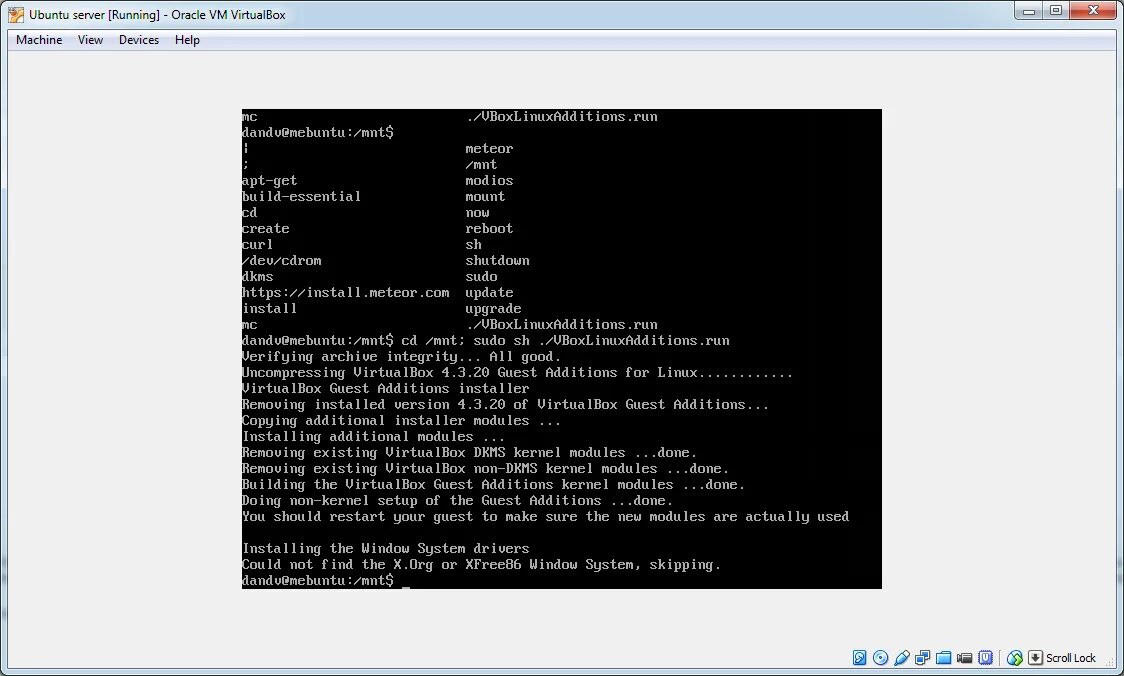This screenshot has width=1124, height=676.
Task: Maximize the VirtualBox window
Action: click(x=1056, y=11)
